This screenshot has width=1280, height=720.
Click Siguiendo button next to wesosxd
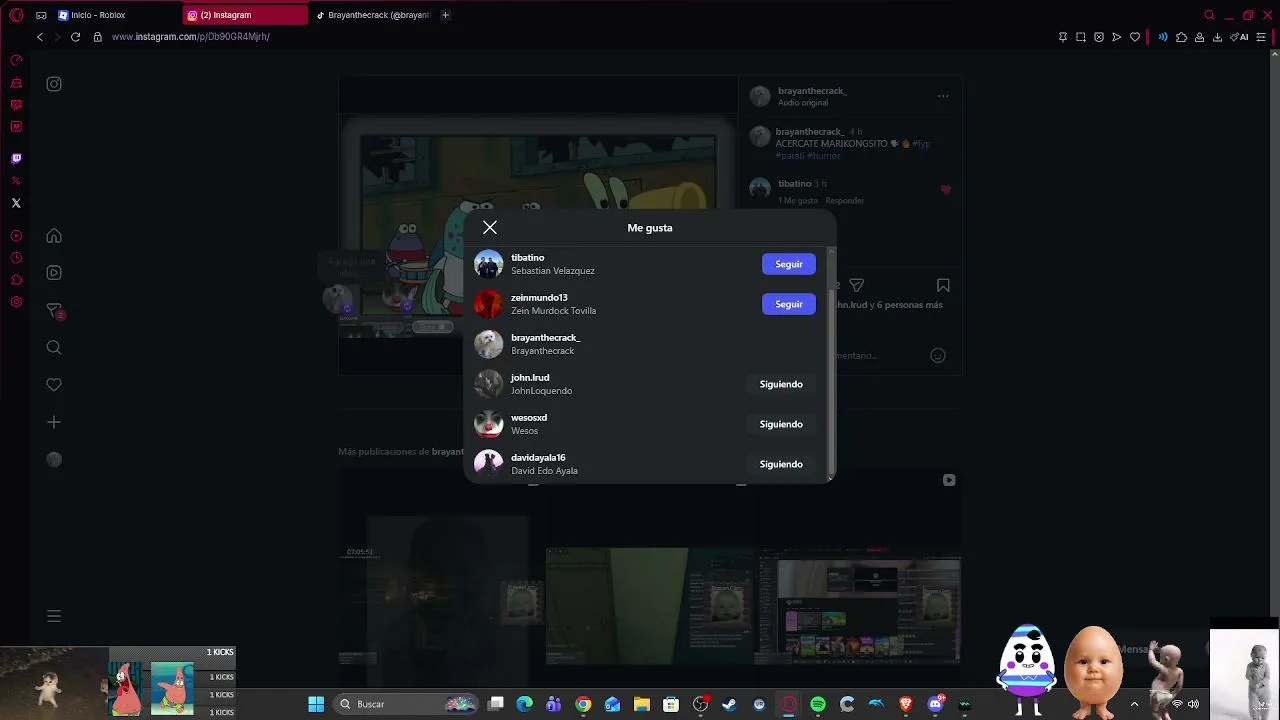pyautogui.click(x=781, y=424)
